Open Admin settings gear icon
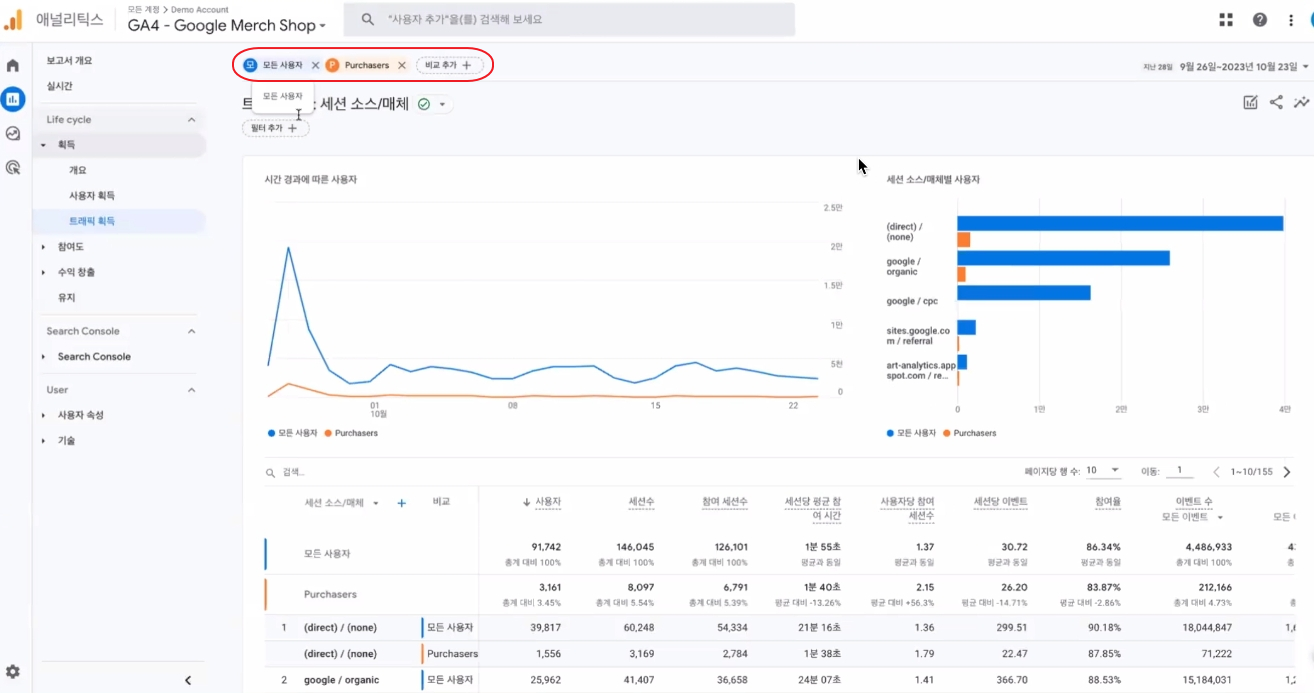The height and width of the screenshot is (693, 1314). coord(13,672)
